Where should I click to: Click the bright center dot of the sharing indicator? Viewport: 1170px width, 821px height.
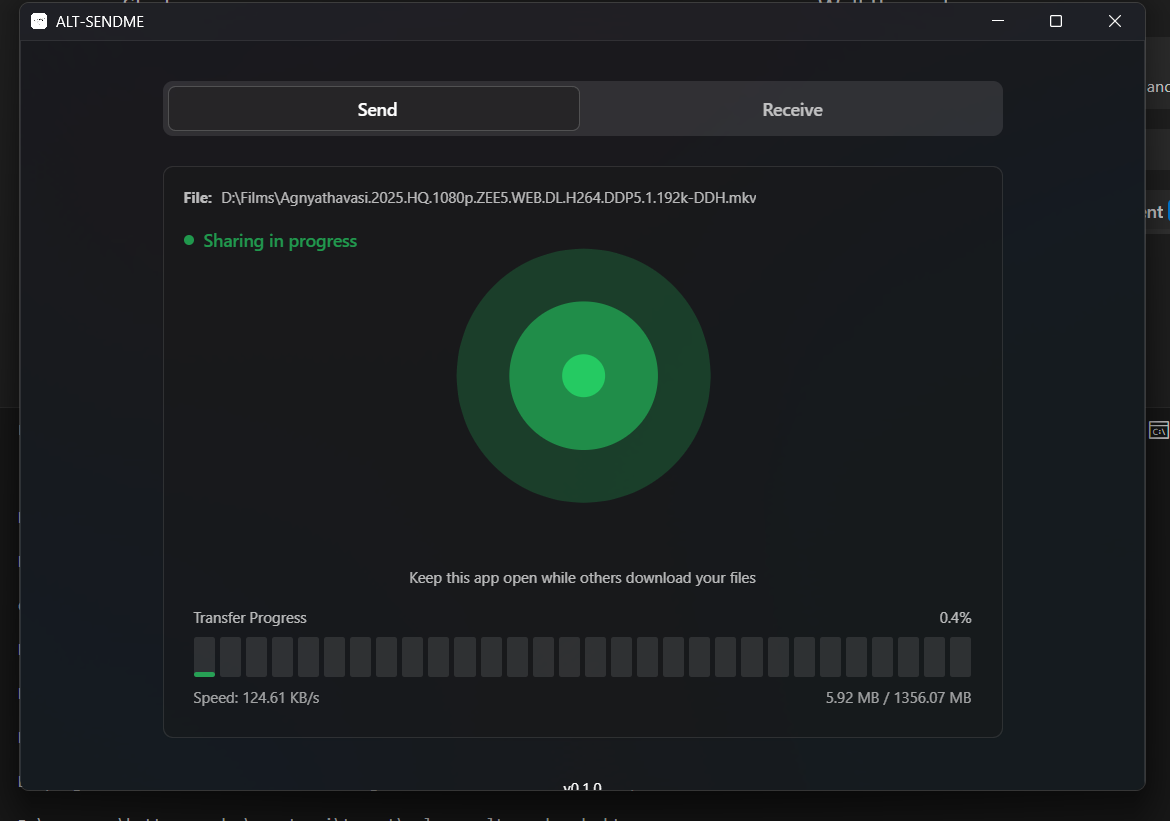(x=583, y=375)
